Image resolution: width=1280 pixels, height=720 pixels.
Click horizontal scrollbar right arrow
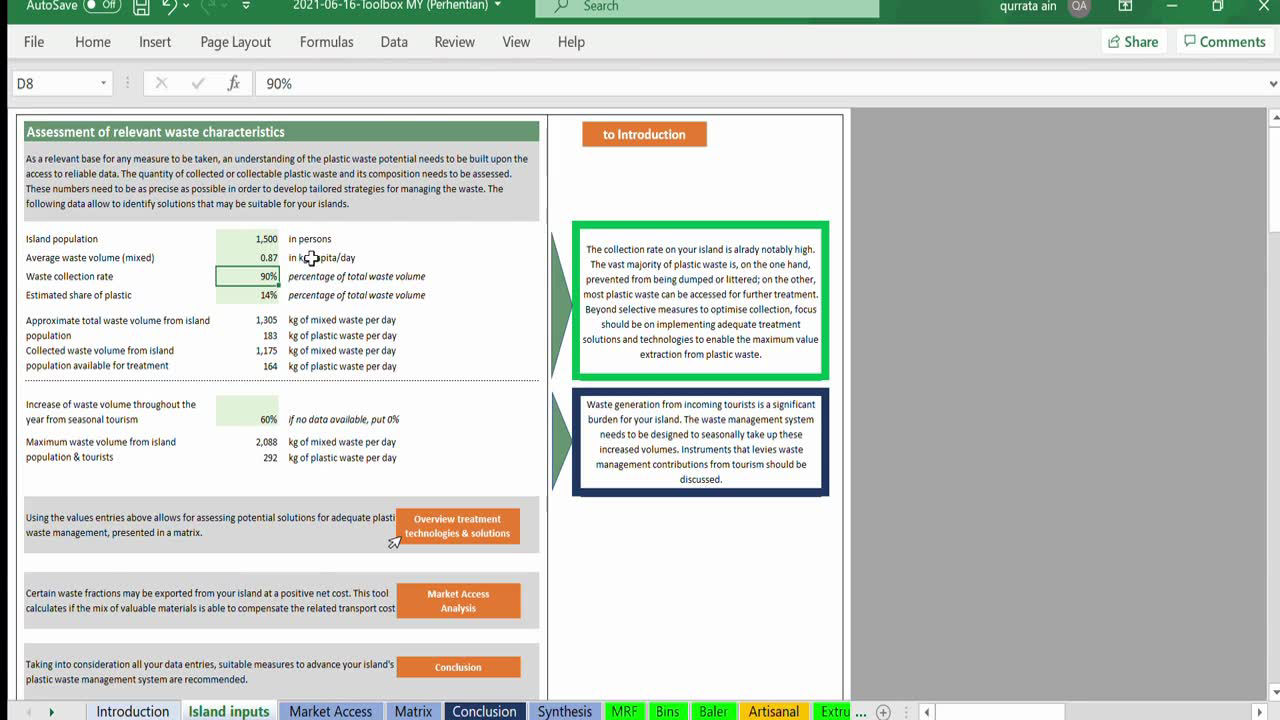(1259, 712)
